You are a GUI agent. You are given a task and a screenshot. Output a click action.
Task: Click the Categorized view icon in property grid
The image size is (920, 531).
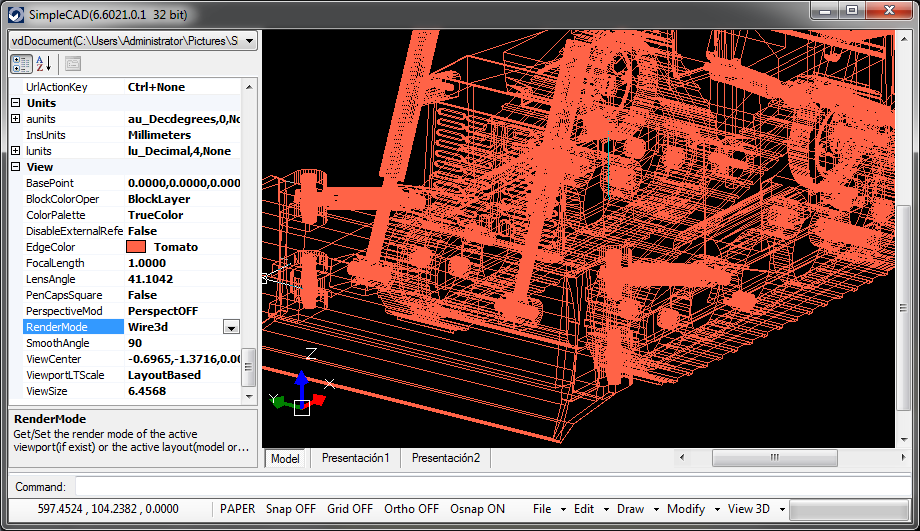[x=21, y=64]
